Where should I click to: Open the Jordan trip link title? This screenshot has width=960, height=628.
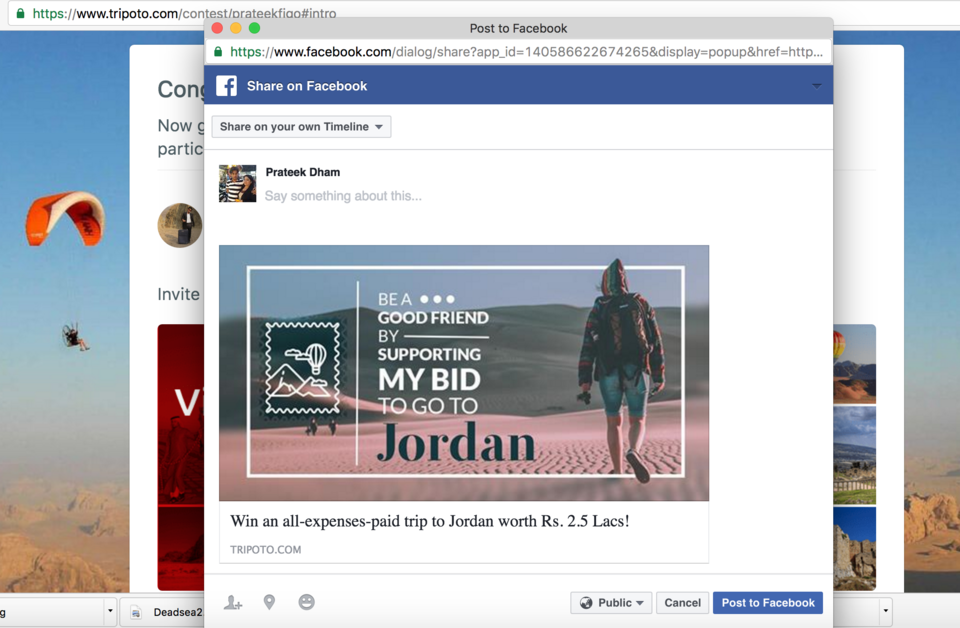430,521
